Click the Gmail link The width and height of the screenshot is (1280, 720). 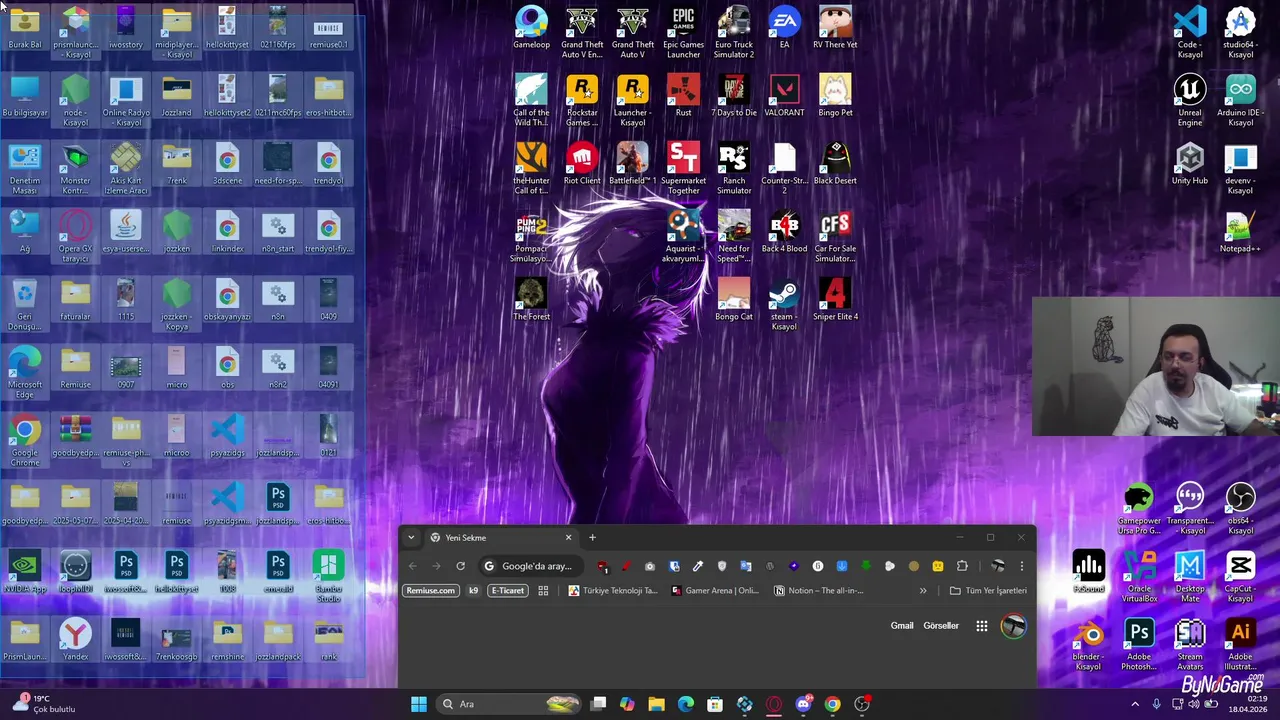902,626
